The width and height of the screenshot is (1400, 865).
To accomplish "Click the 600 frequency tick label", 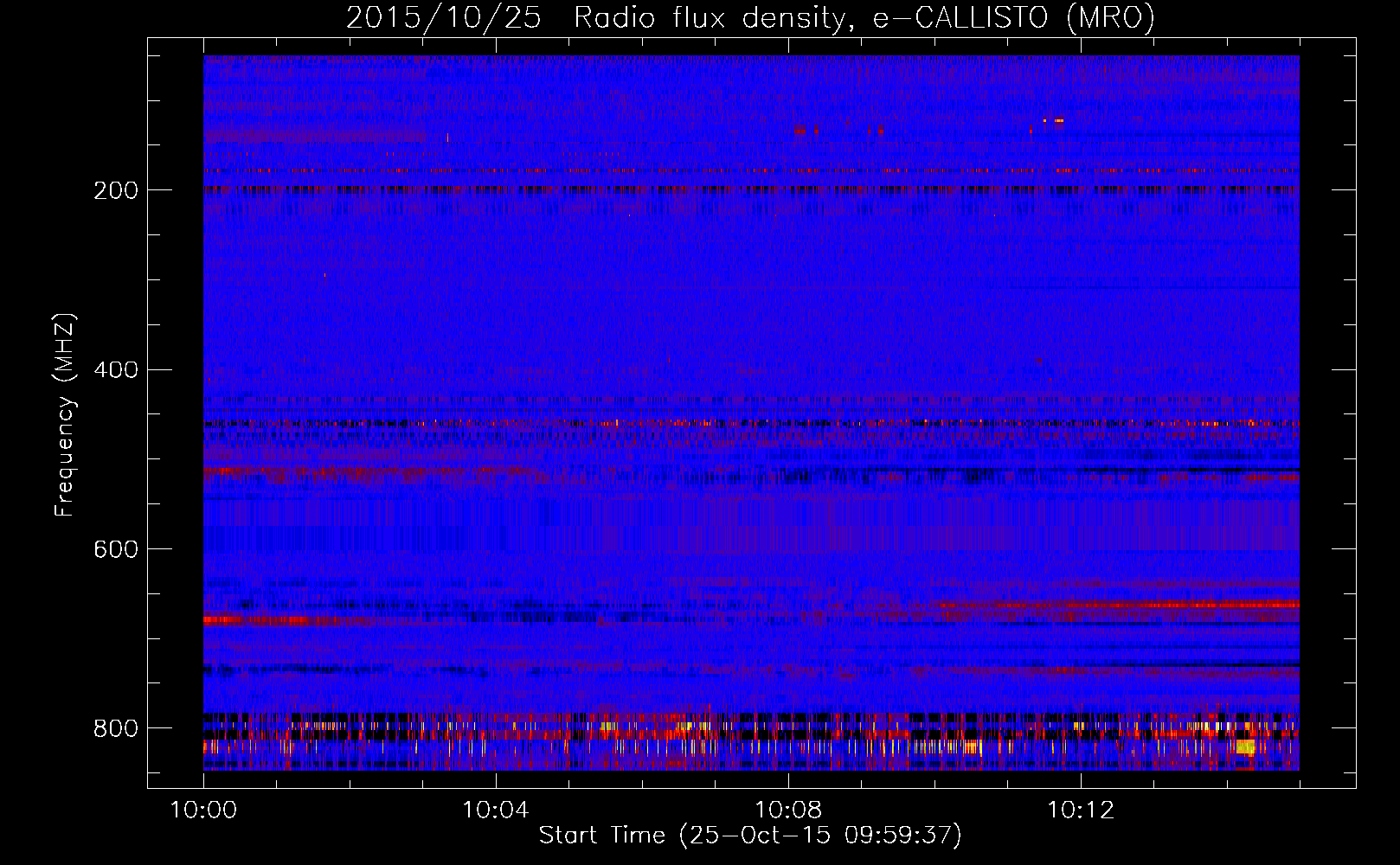I will coord(116,550).
